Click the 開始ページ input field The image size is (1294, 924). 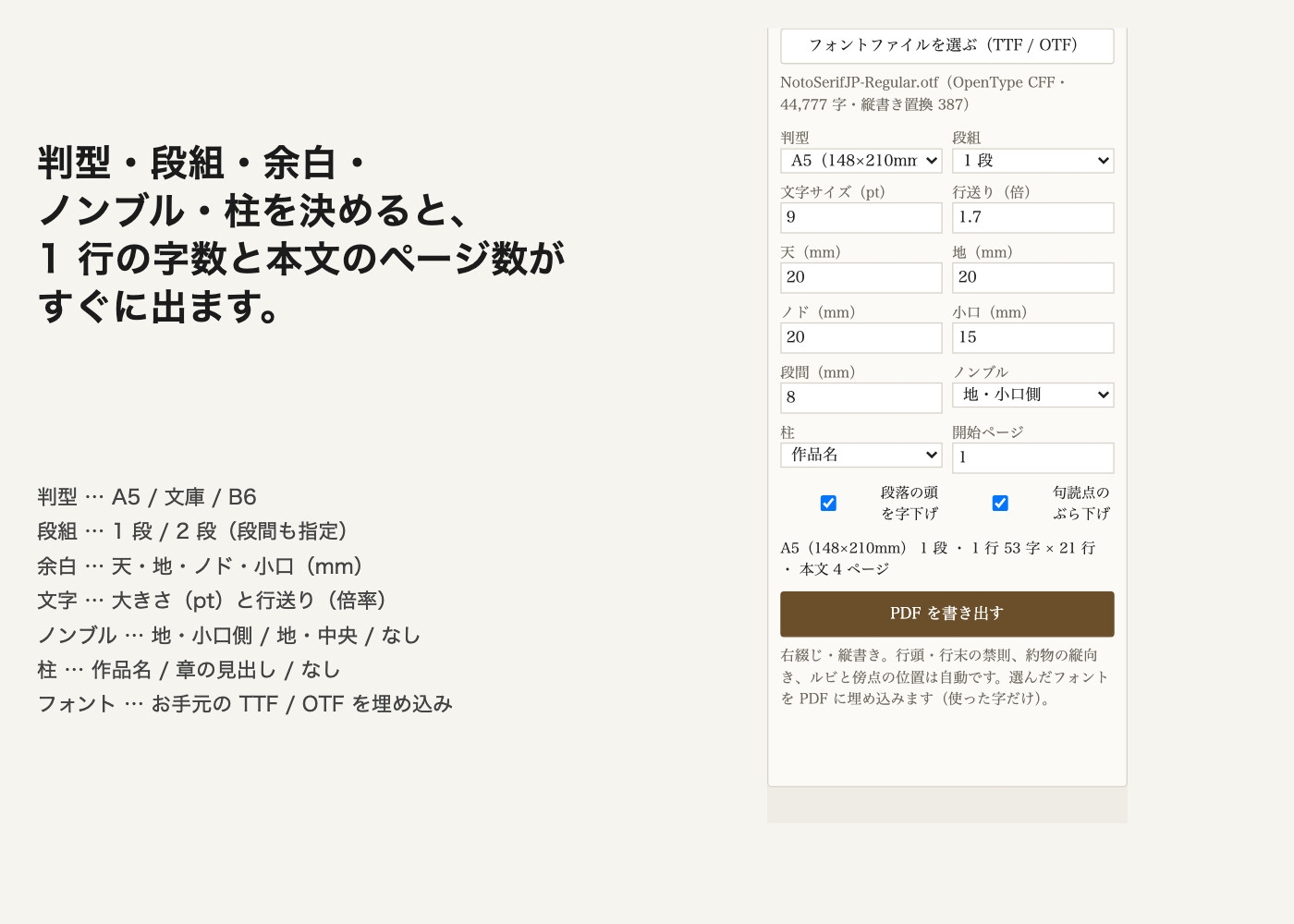click(x=1032, y=458)
